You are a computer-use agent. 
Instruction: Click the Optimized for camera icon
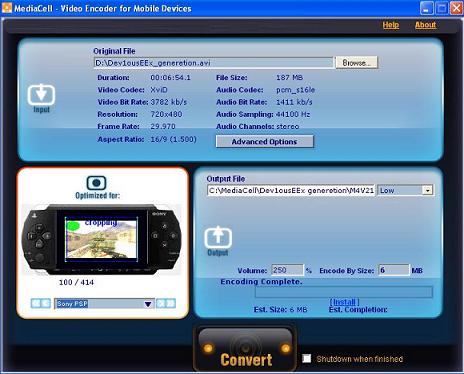[96, 183]
